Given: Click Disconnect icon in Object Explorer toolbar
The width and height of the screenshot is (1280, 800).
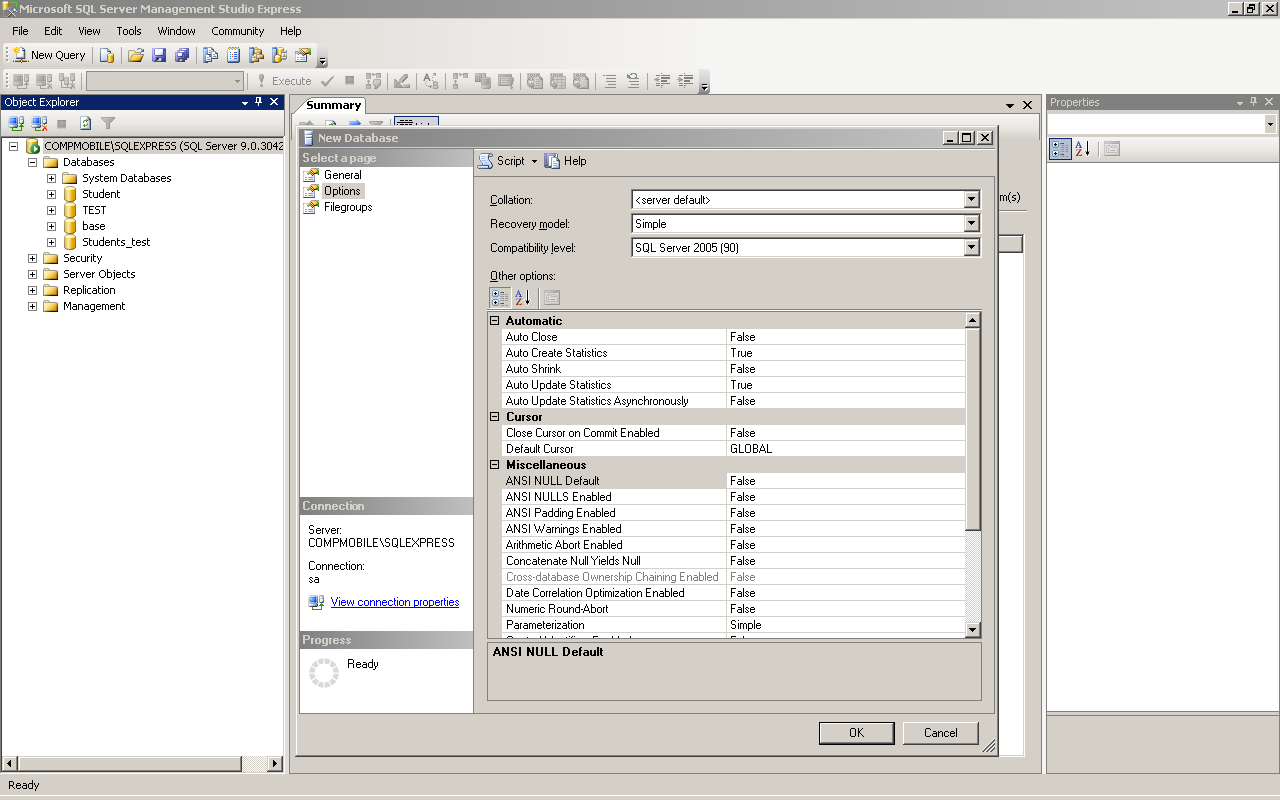Looking at the screenshot, I should point(40,123).
